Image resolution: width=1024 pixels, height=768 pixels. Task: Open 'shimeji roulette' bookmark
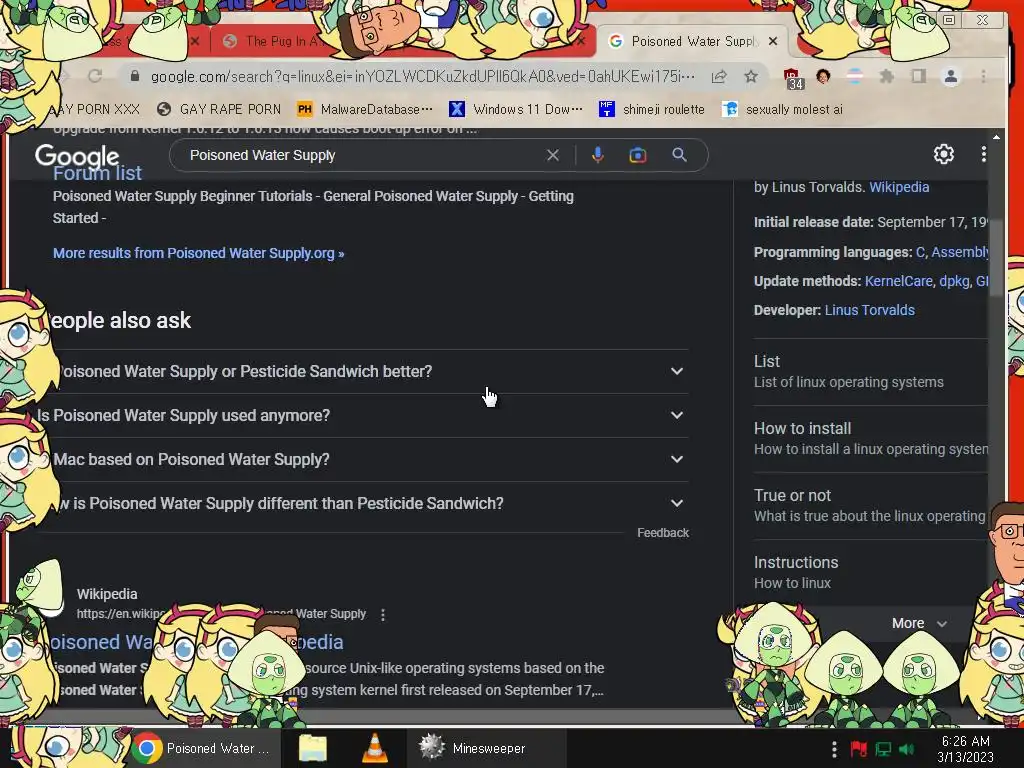652,109
